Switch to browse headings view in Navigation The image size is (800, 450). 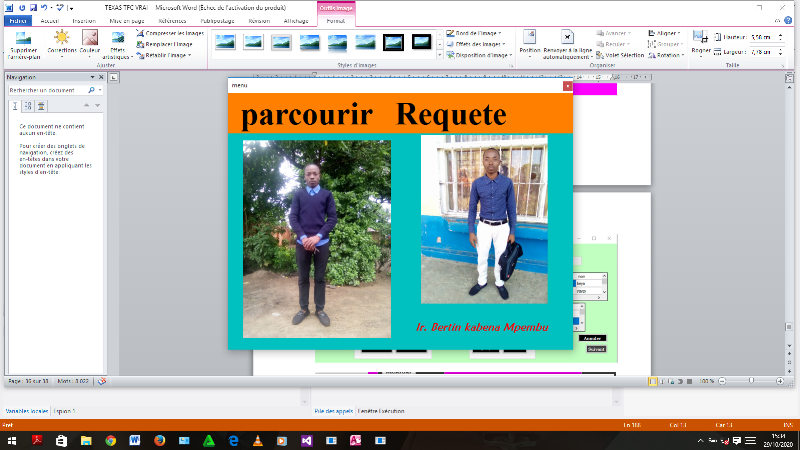15,105
